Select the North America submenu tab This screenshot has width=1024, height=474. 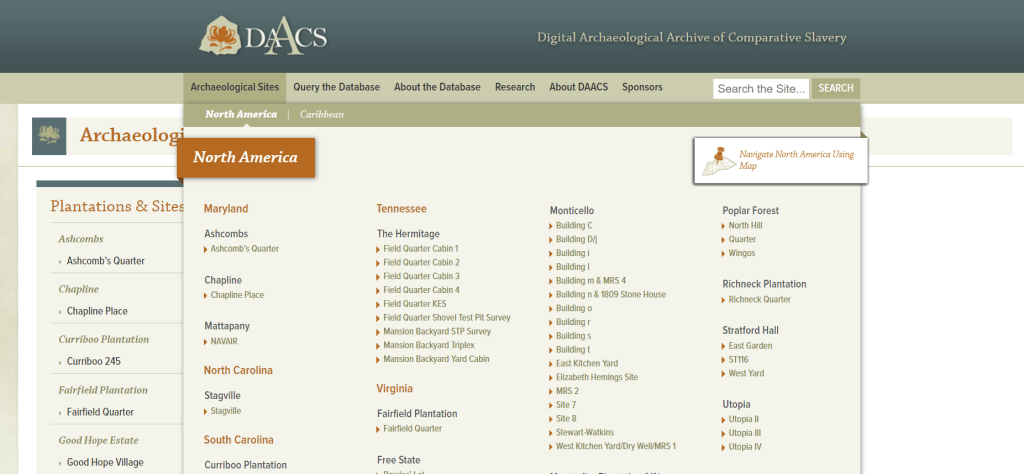[241, 114]
